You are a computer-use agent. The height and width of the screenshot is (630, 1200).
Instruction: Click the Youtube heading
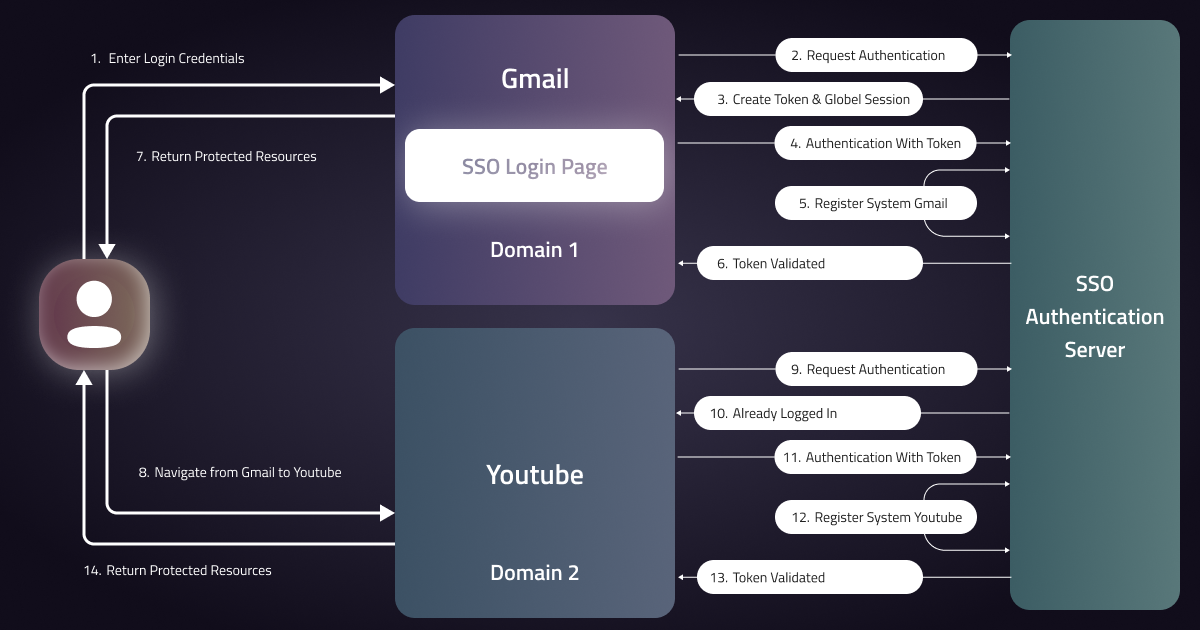(x=535, y=474)
